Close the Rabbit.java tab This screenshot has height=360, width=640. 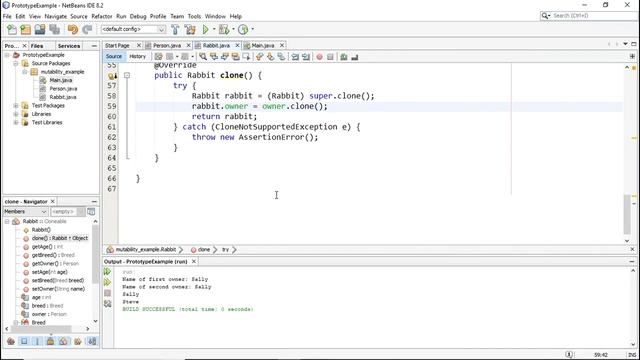[x=237, y=45]
